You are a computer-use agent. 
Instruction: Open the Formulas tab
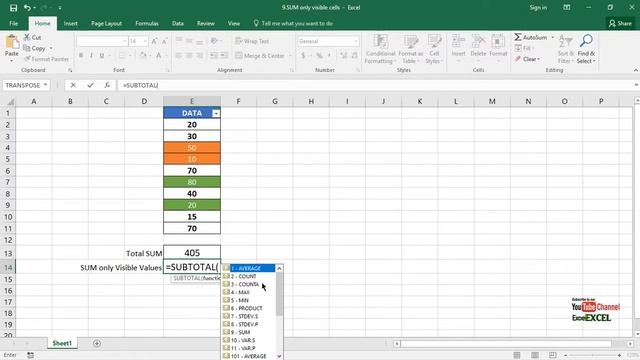[147, 23]
